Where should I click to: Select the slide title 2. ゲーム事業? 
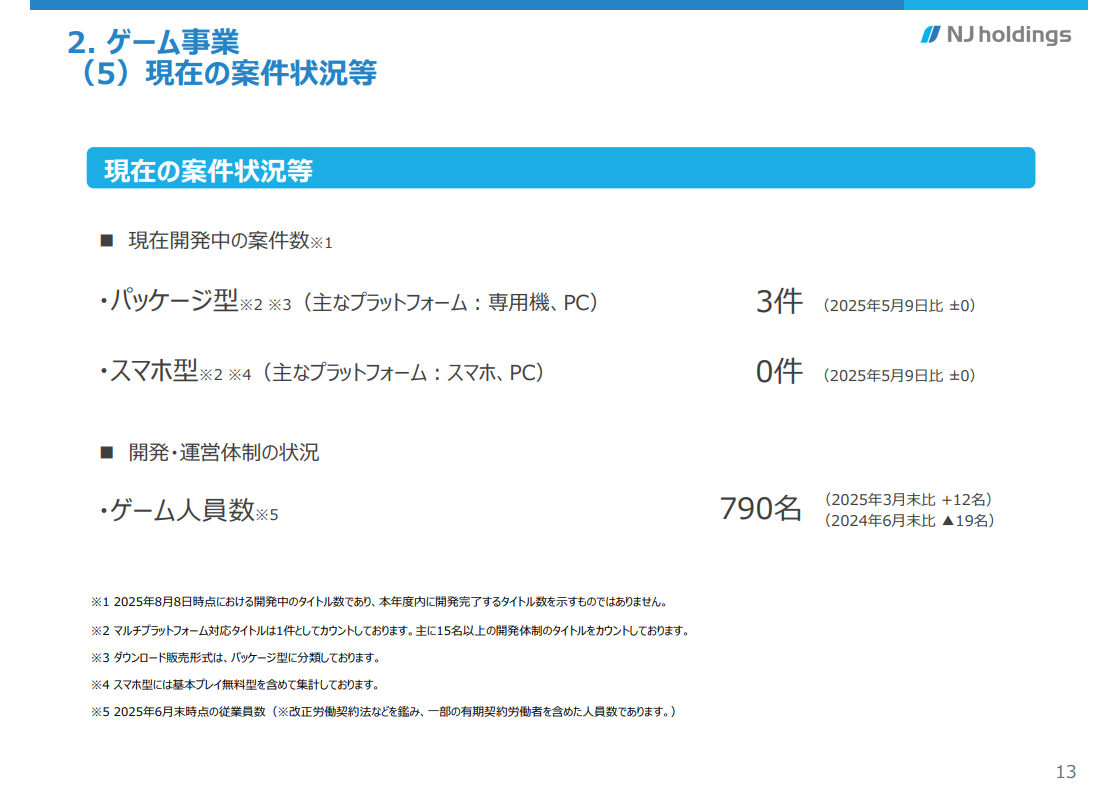coord(153,42)
